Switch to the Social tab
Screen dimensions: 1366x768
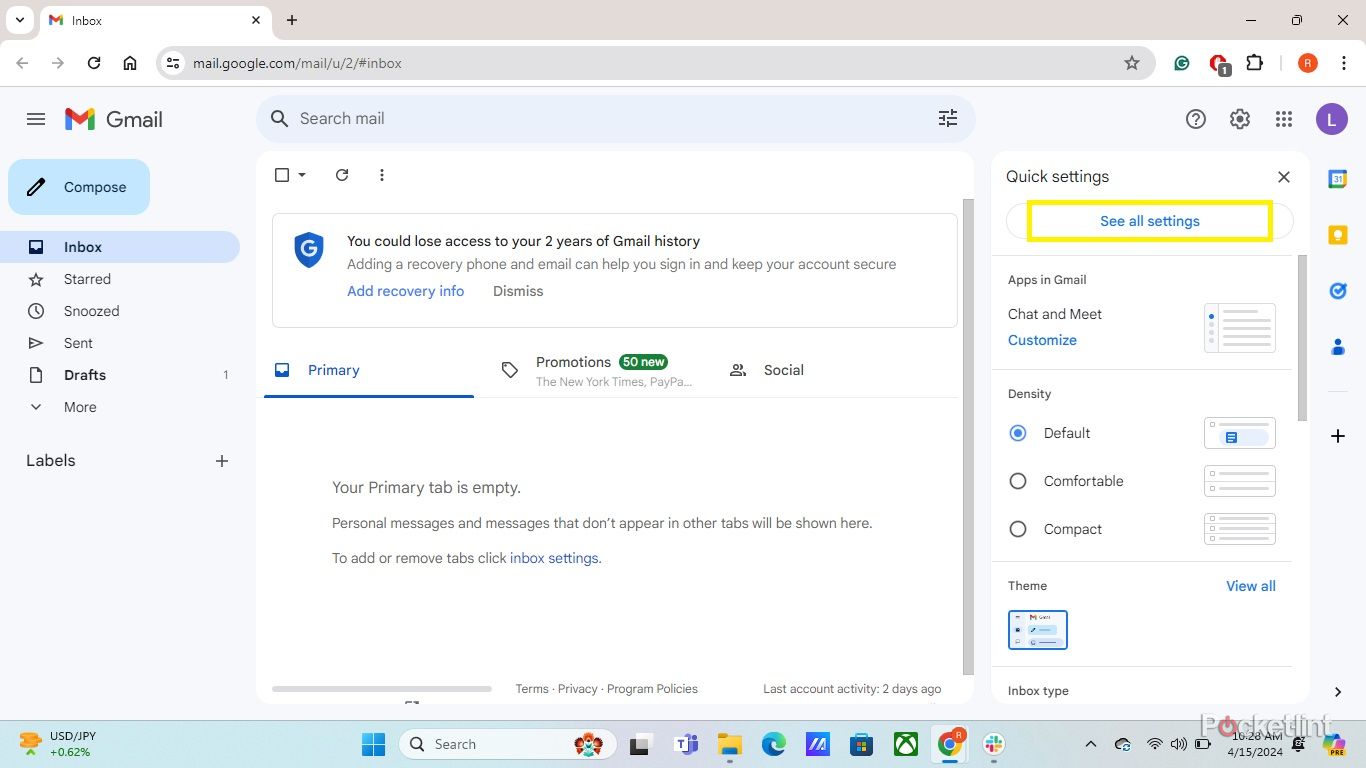tap(783, 370)
